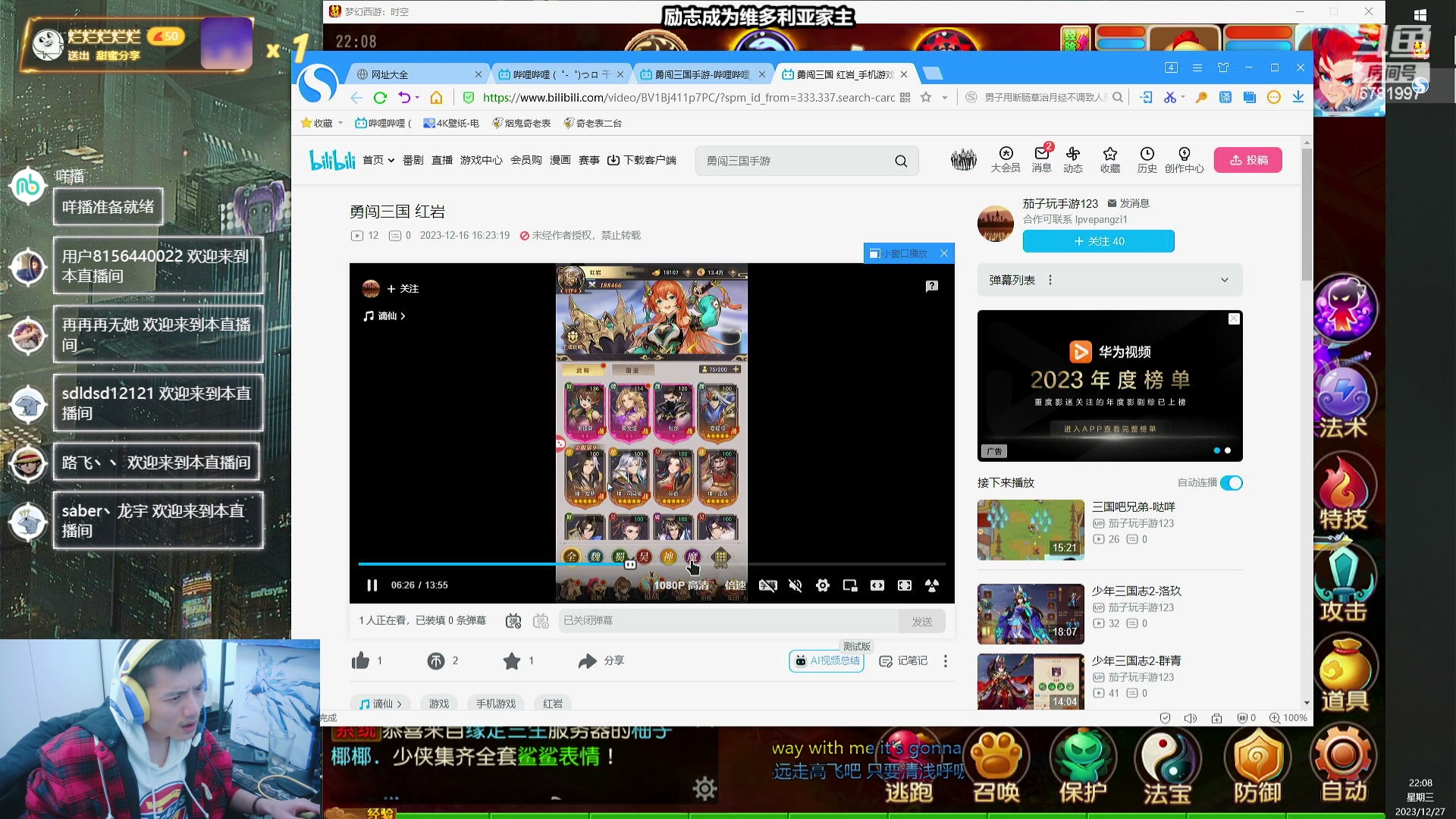
Task: Click 小窗口播放 mini-window button
Action: point(899,253)
